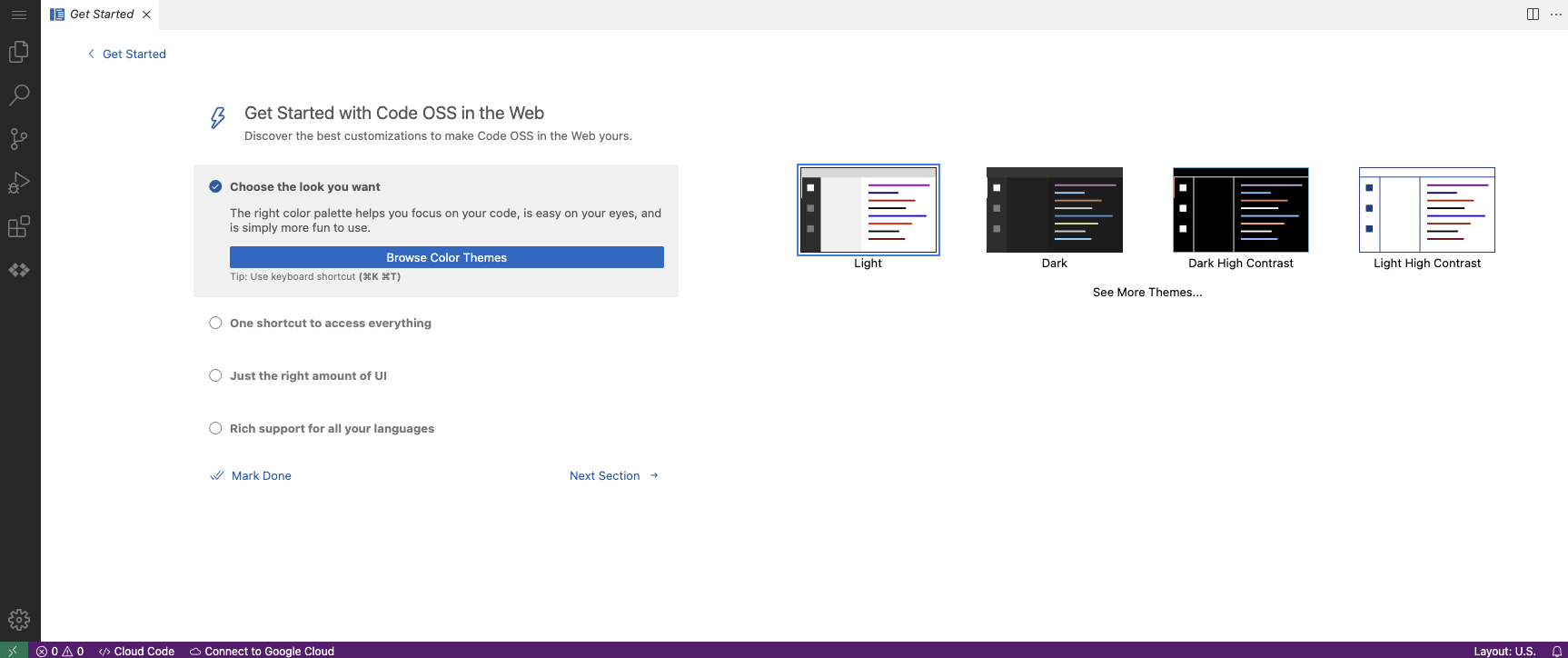Image resolution: width=1568 pixels, height=658 pixels.
Task: Go to Next Section
Action: click(614, 475)
